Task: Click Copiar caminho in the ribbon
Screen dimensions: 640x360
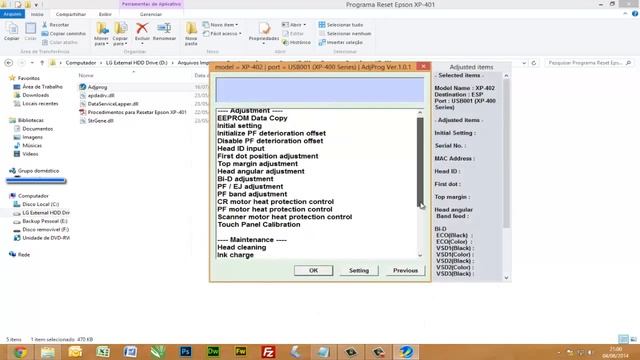Action: click(x=64, y=33)
